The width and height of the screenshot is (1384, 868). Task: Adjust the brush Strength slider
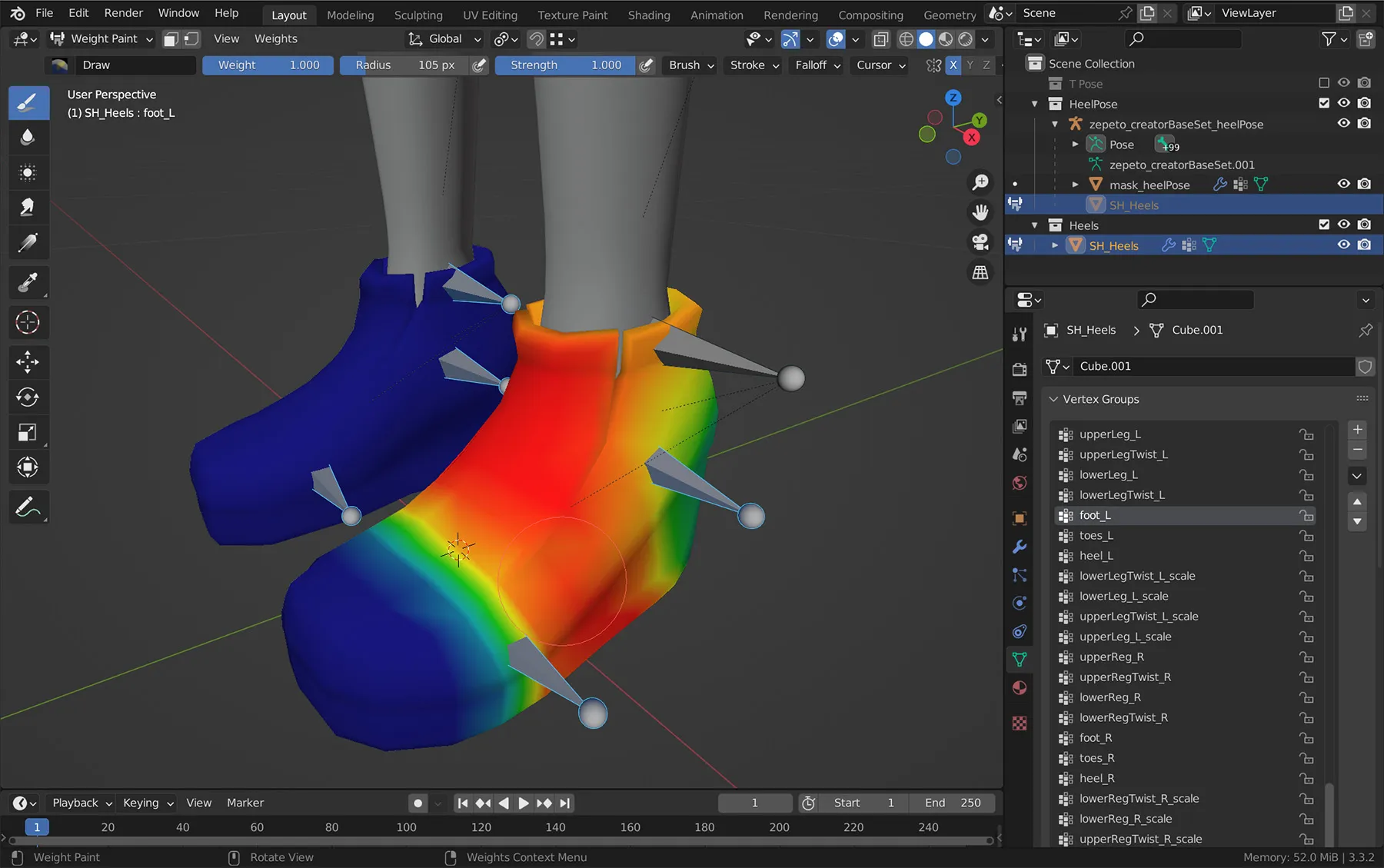(x=565, y=65)
